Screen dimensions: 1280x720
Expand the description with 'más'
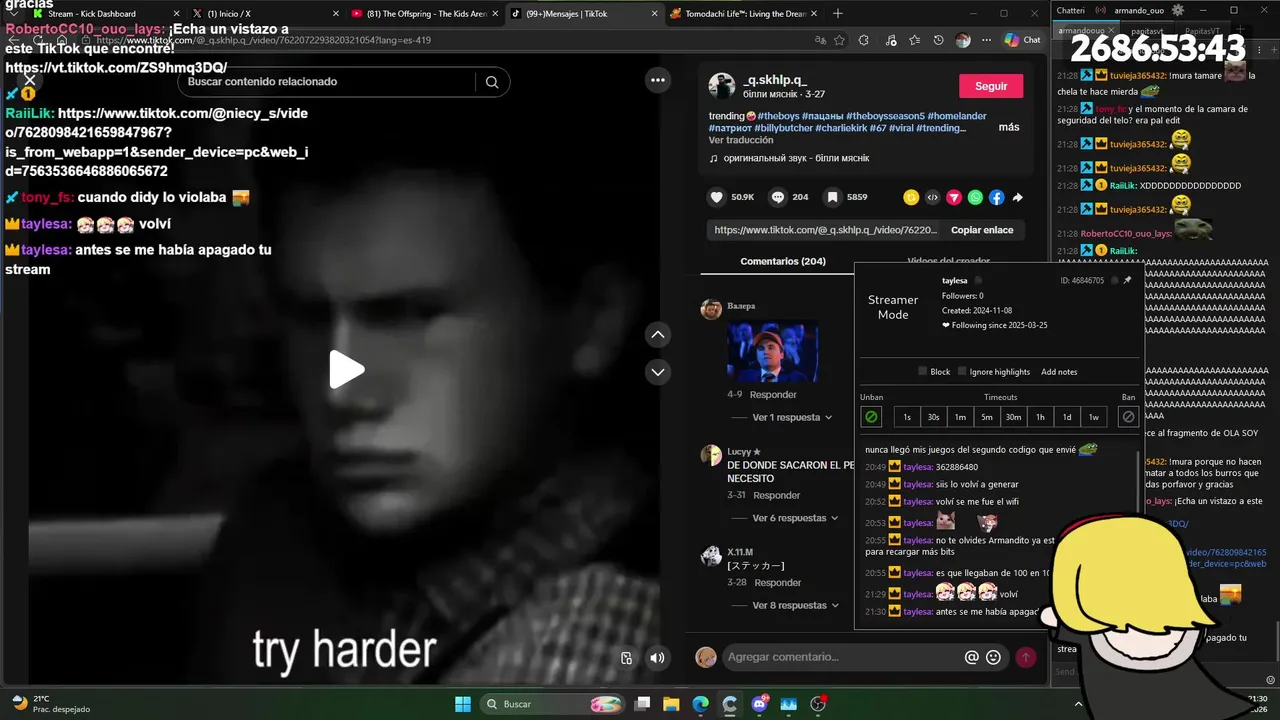tap(1009, 127)
